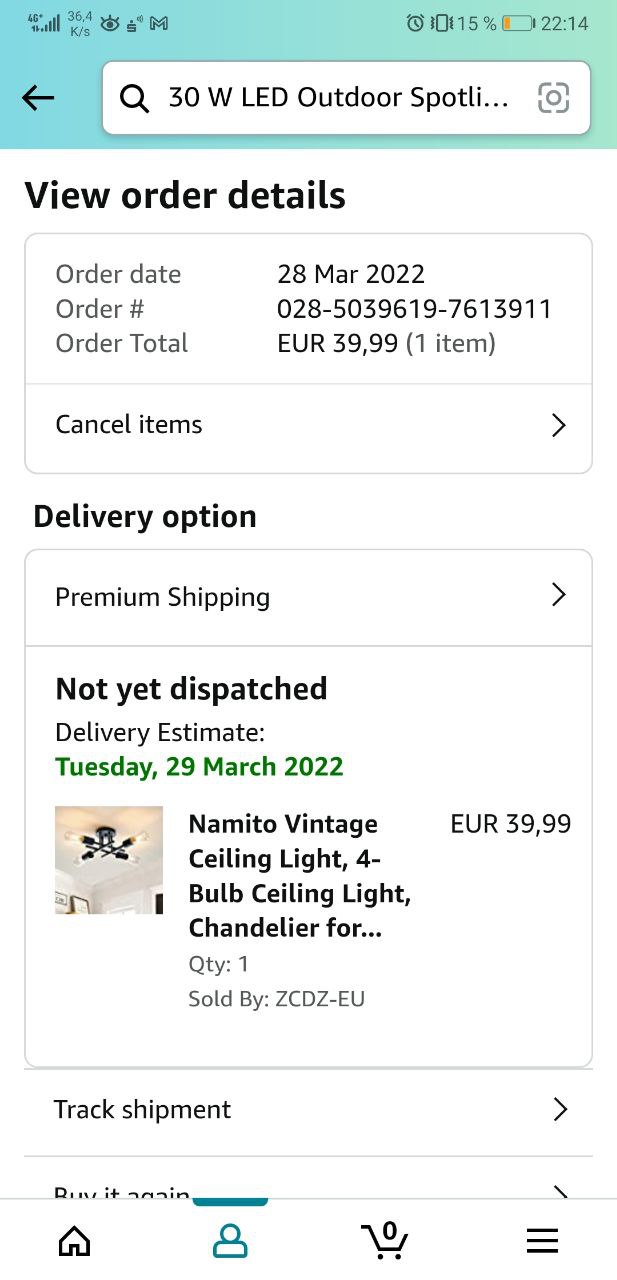
Task: Open camera scan search icon
Action: click(553, 98)
